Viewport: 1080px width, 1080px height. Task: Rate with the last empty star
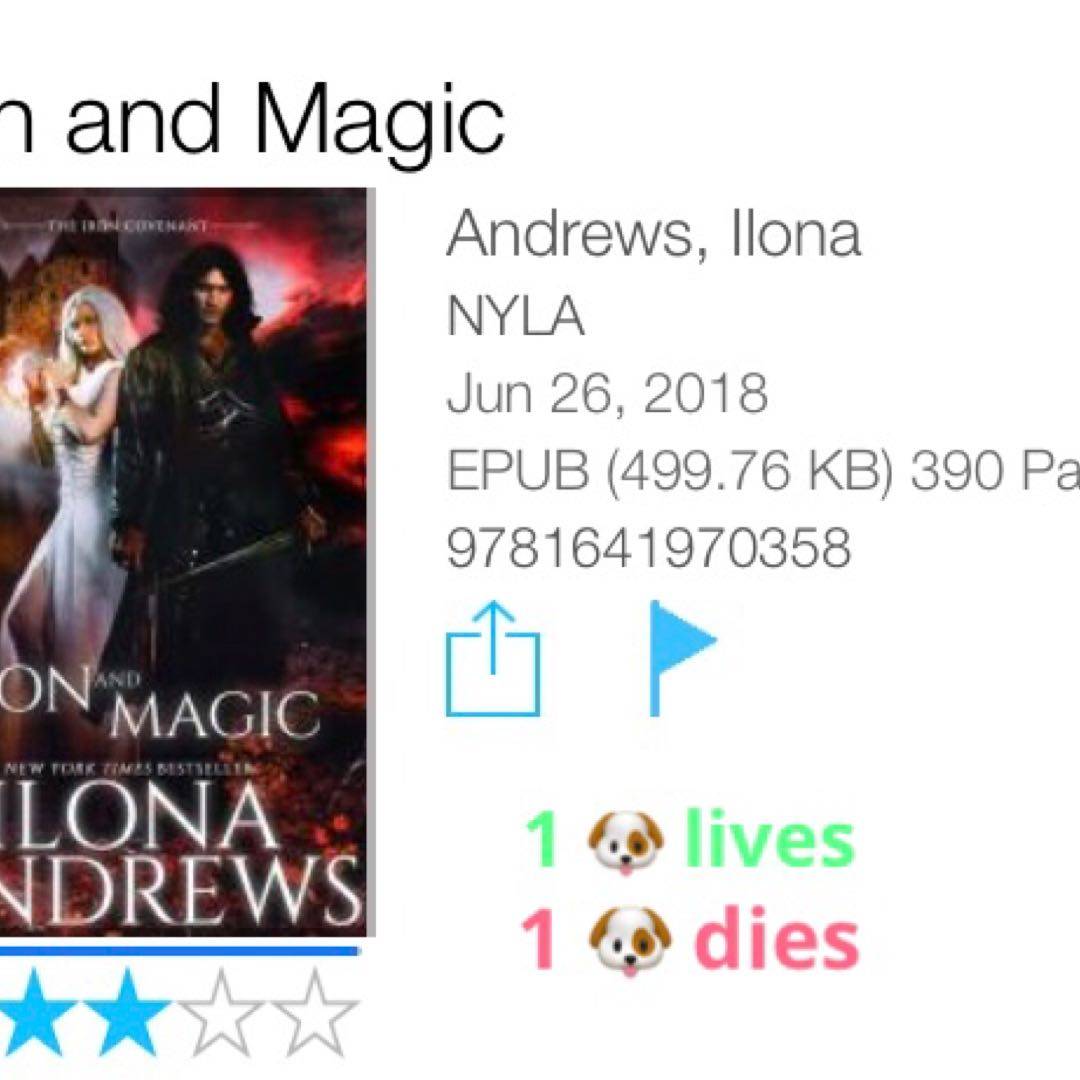coord(315,1013)
